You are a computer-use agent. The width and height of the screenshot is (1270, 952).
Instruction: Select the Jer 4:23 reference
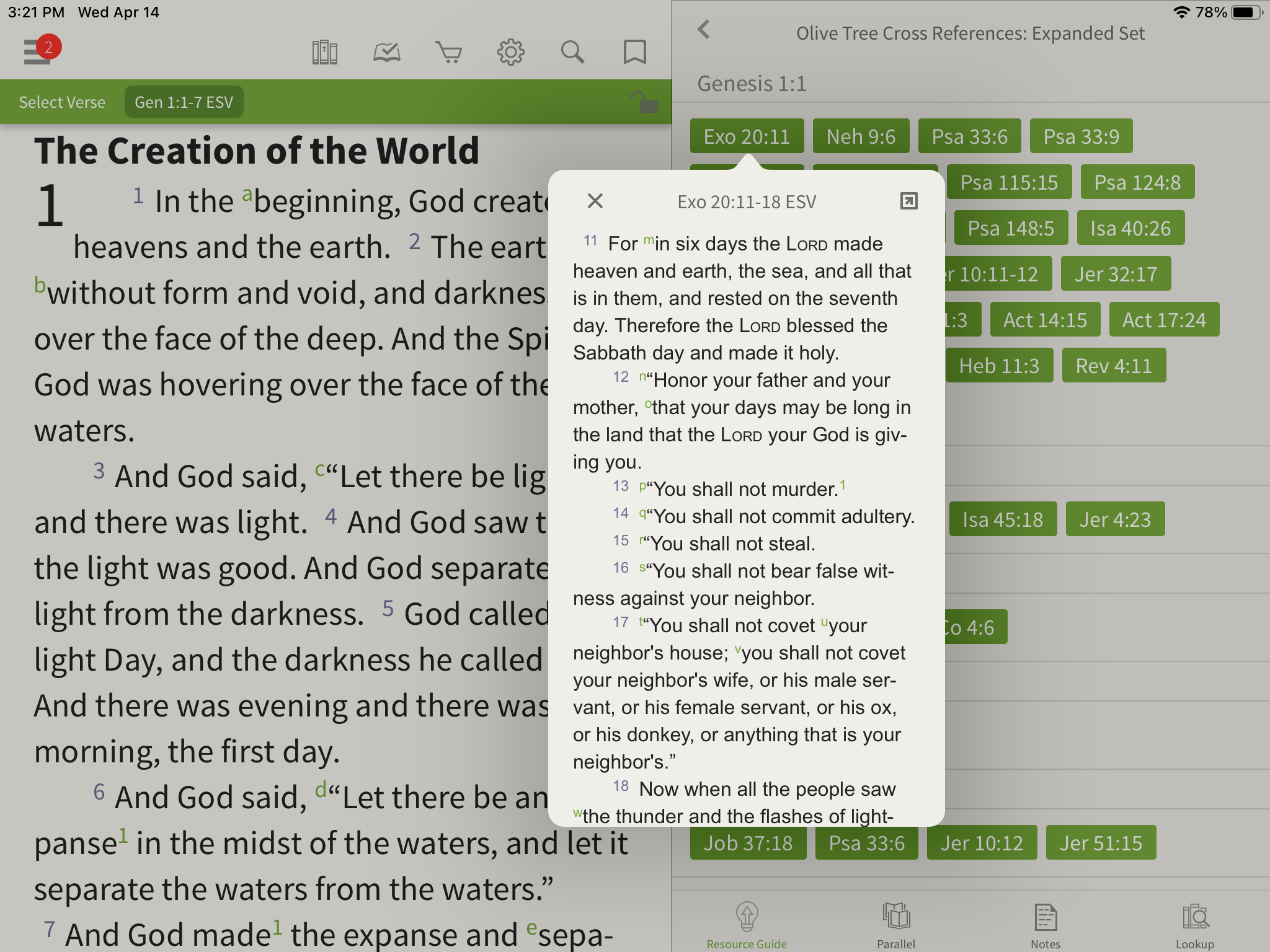point(1116,519)
